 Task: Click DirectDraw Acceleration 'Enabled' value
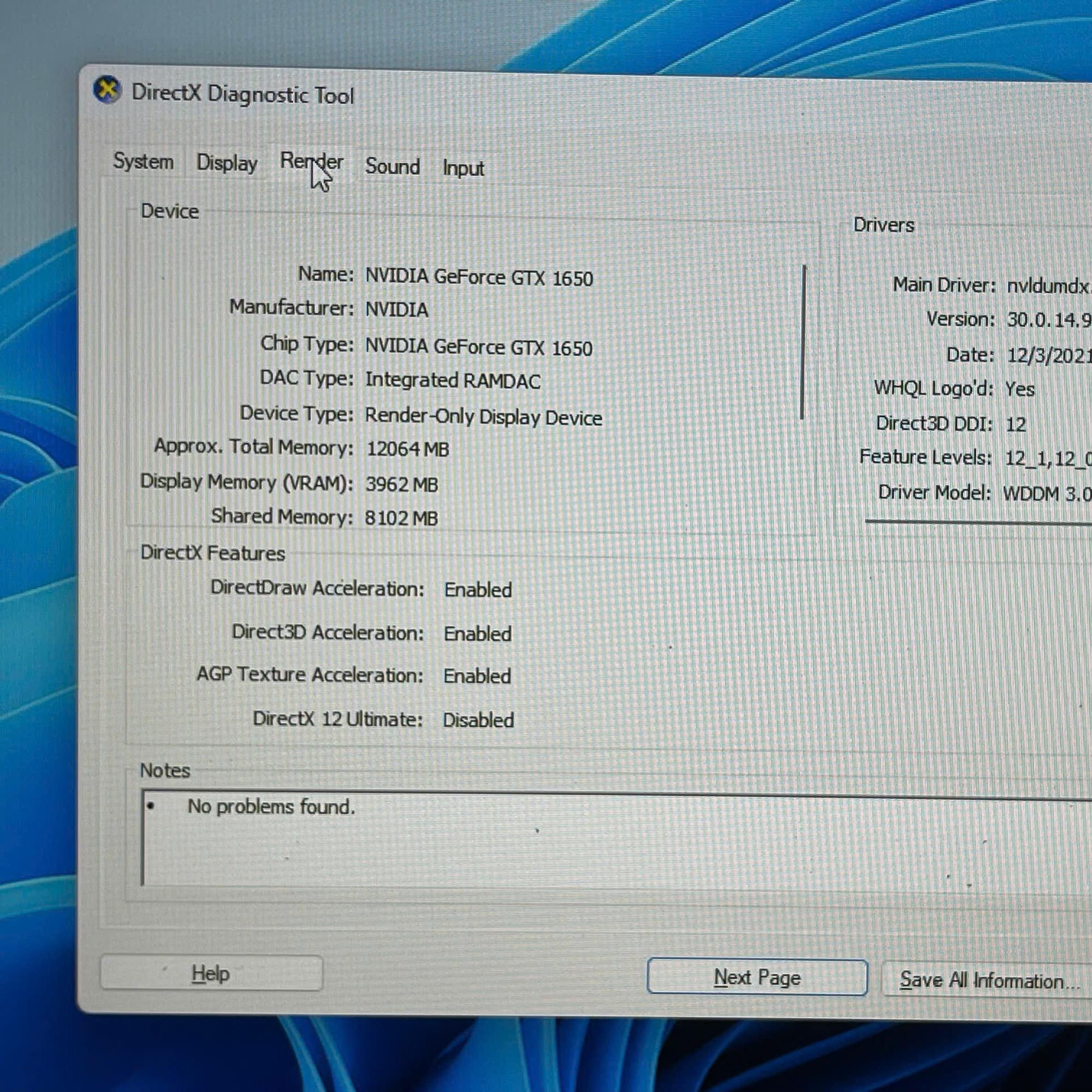[x=478, y=590]
